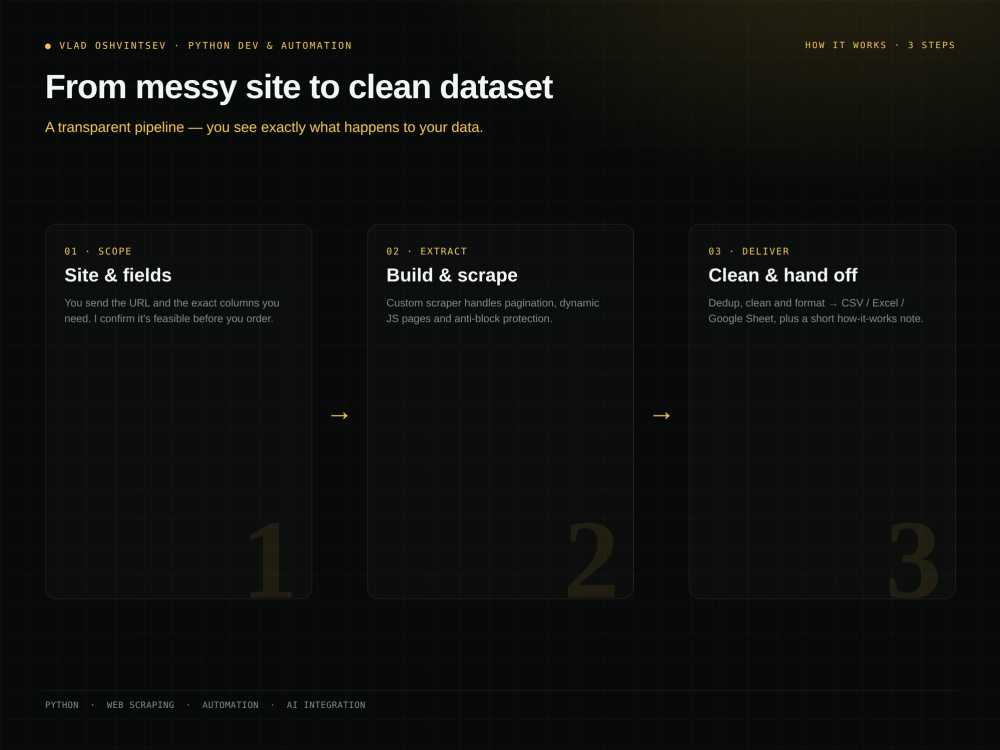This screenshot has height=750, width=1000.
Task: Click the 'WEB SCRAPING' footer tag
Action: (140, 705)
